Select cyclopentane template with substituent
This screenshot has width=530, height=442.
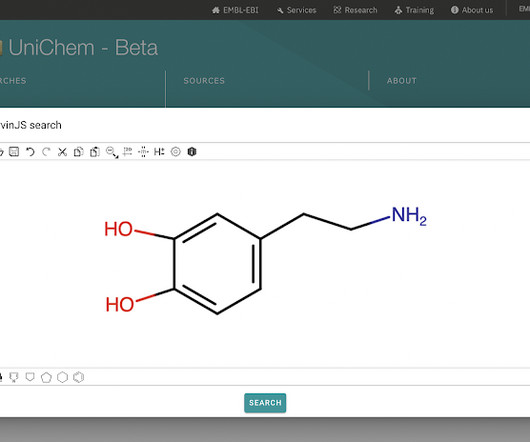pyautogui.click(x=14, y=377)
